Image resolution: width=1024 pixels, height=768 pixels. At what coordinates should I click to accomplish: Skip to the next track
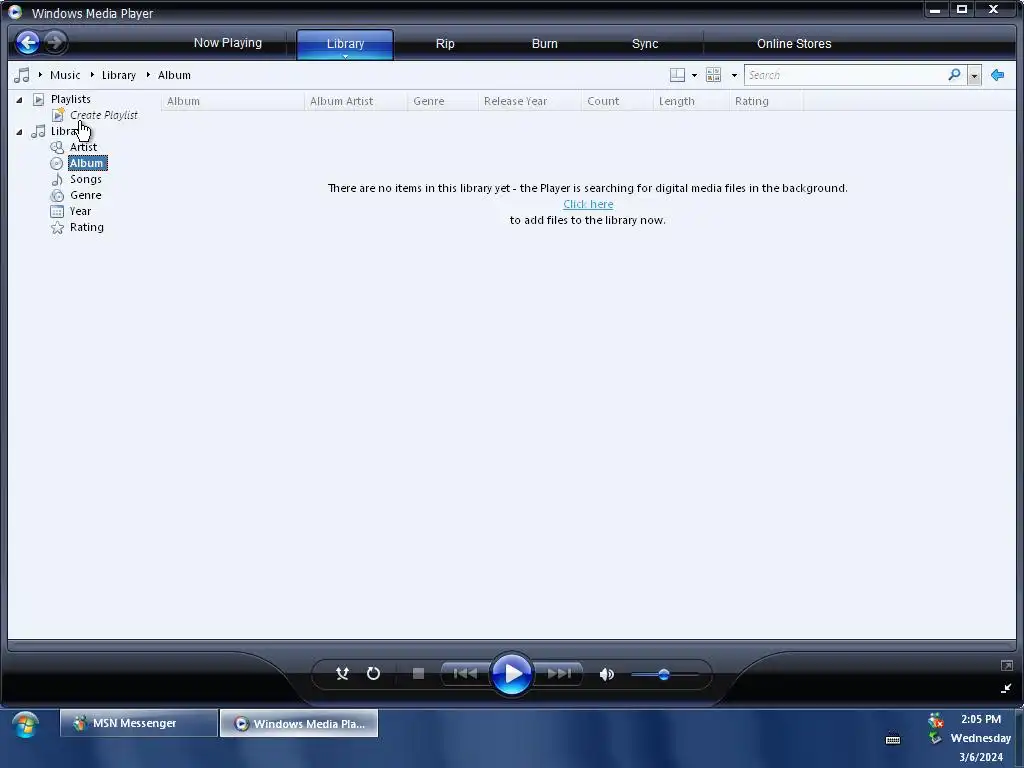559,673
